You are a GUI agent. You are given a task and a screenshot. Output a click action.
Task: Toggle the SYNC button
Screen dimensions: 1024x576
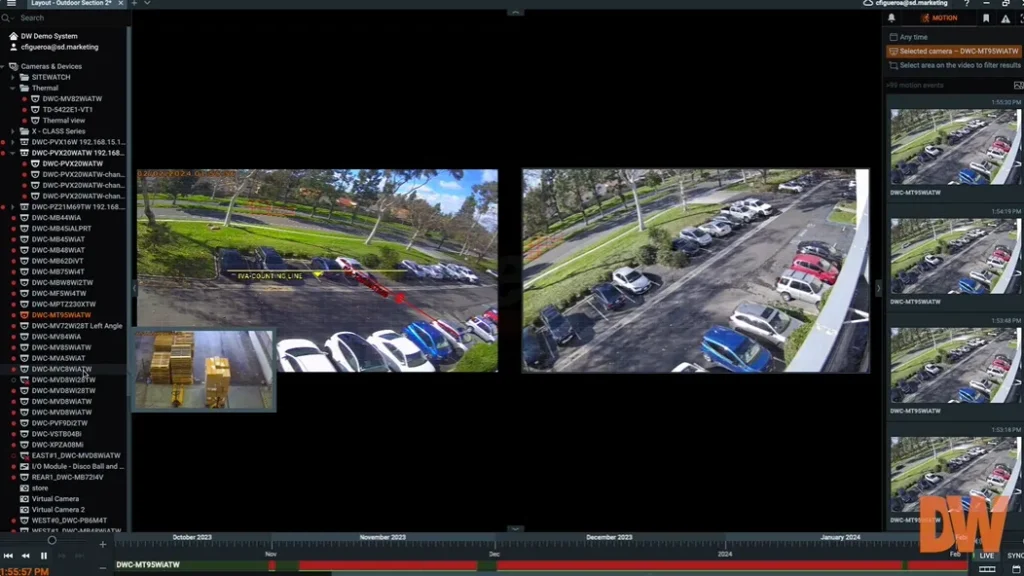point(1015,556)
